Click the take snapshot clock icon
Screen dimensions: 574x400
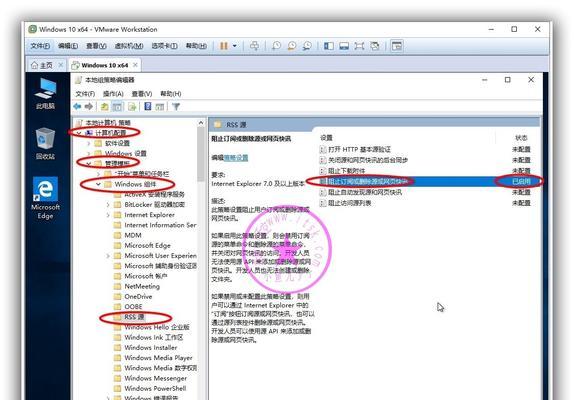276,46
